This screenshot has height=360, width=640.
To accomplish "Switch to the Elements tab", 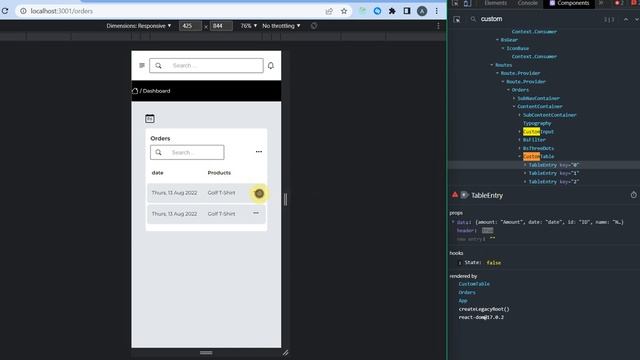I will coord(496,3).
